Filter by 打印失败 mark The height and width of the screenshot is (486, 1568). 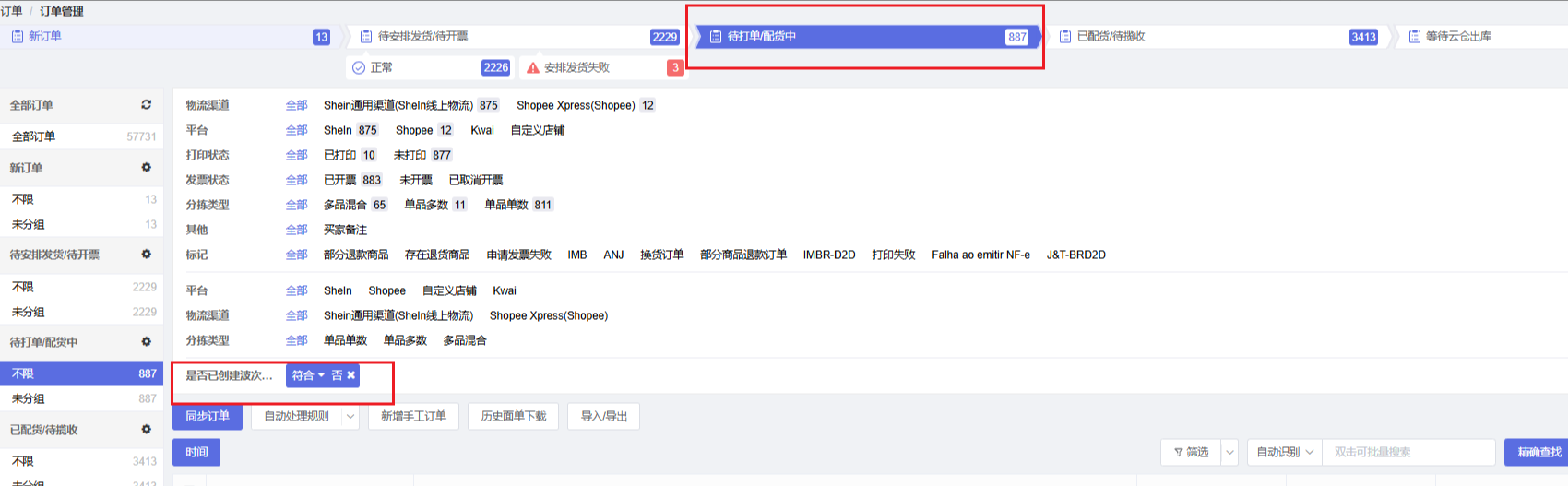pyautogui.click(x=894, y=255)
